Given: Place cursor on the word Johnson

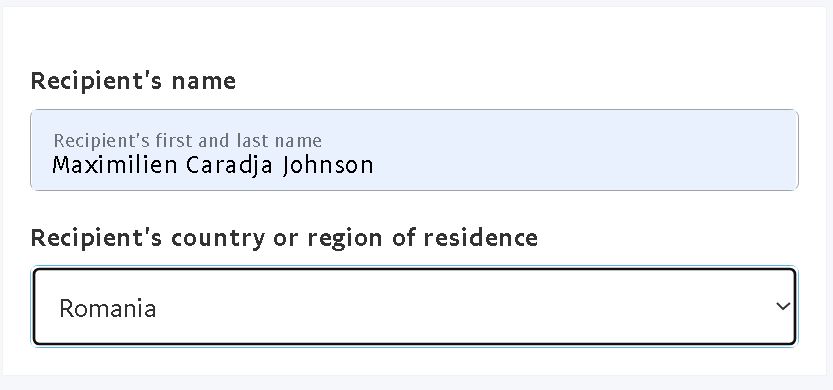Looking at the screenshot, I should tap(328, 165).
